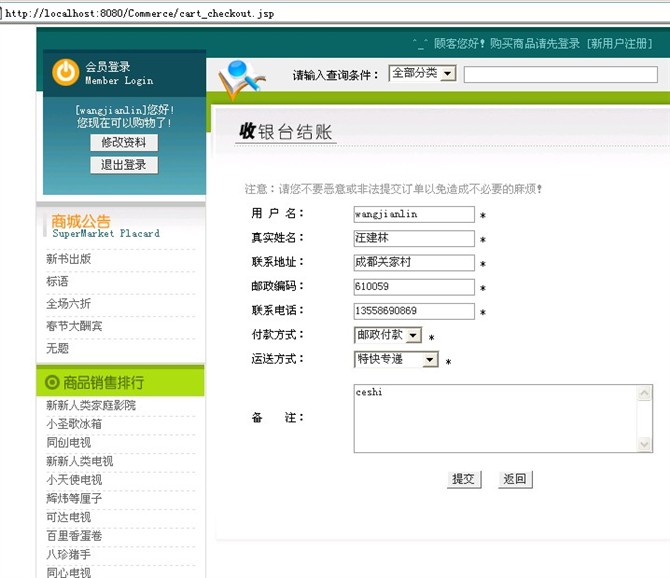Open 新新人类电视 in sales ranking
The width and height of the screenshot is (670, 578).
click(80, 461)
